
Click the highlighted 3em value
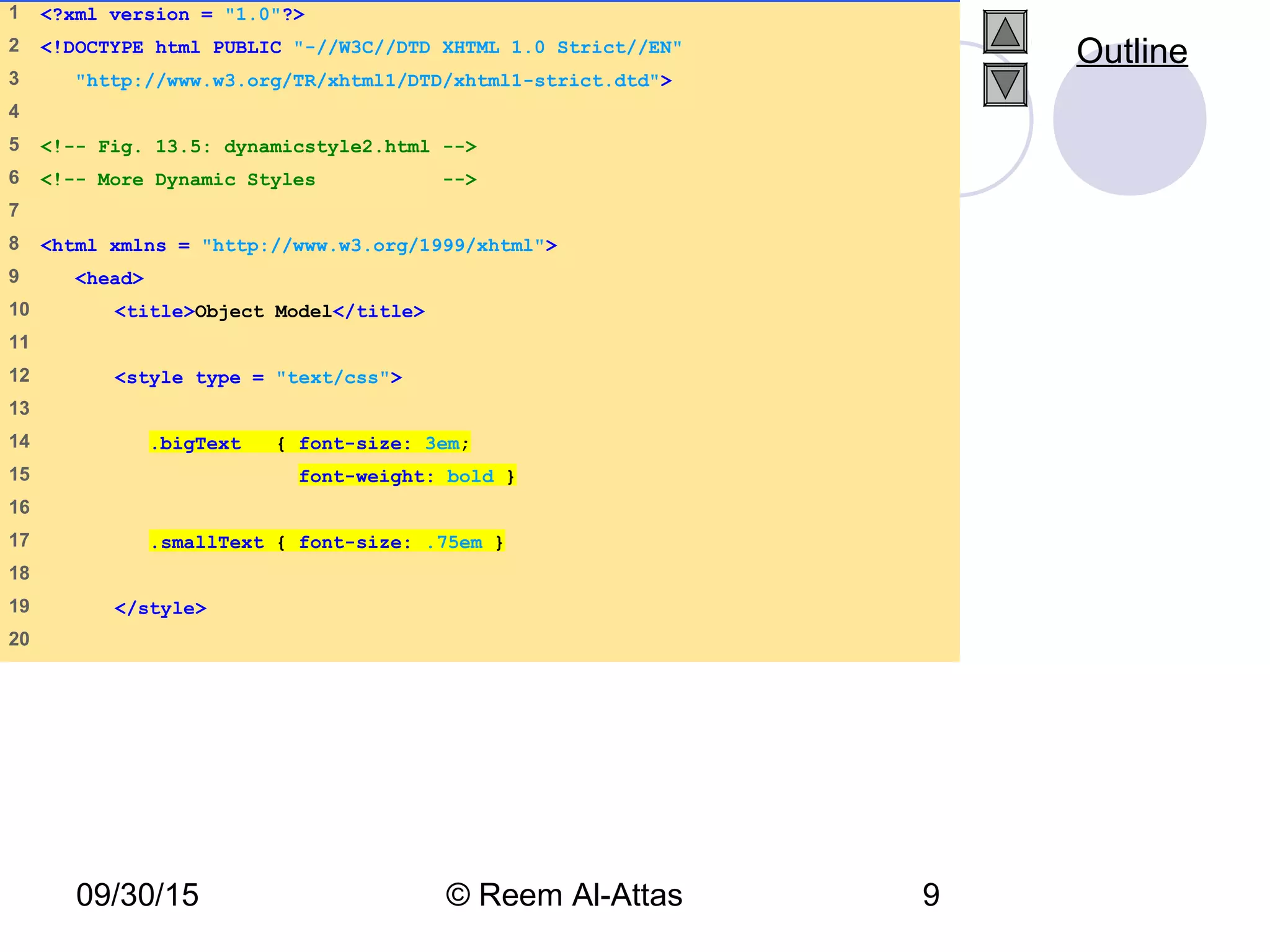tap(443, 444)
